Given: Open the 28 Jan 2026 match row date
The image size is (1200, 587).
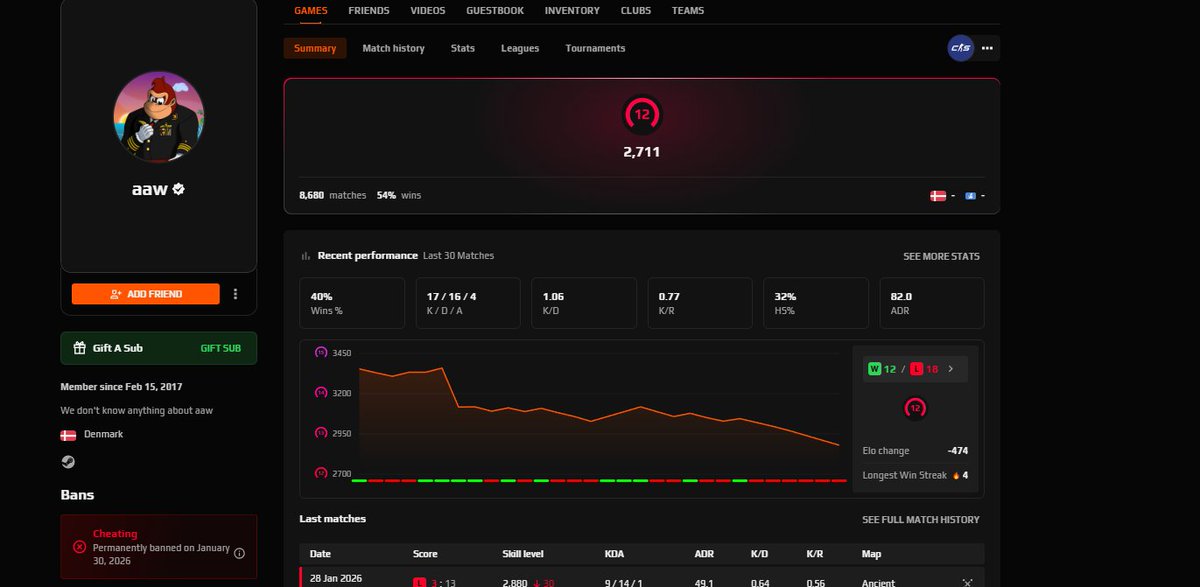Looking at the screenshot, I should tap(335, 579).
